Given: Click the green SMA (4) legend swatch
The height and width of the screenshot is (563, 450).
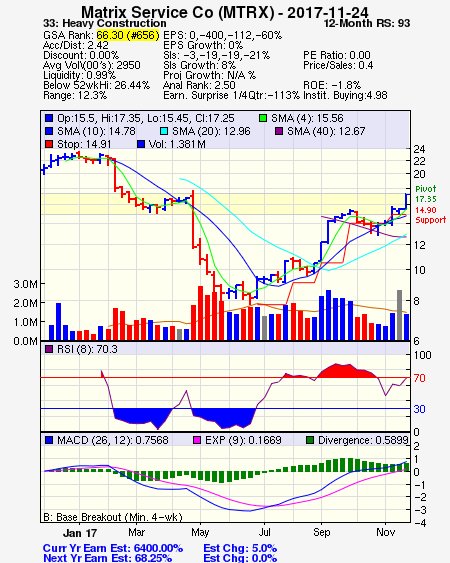Looking at the screenshot, I should [263, 118].
